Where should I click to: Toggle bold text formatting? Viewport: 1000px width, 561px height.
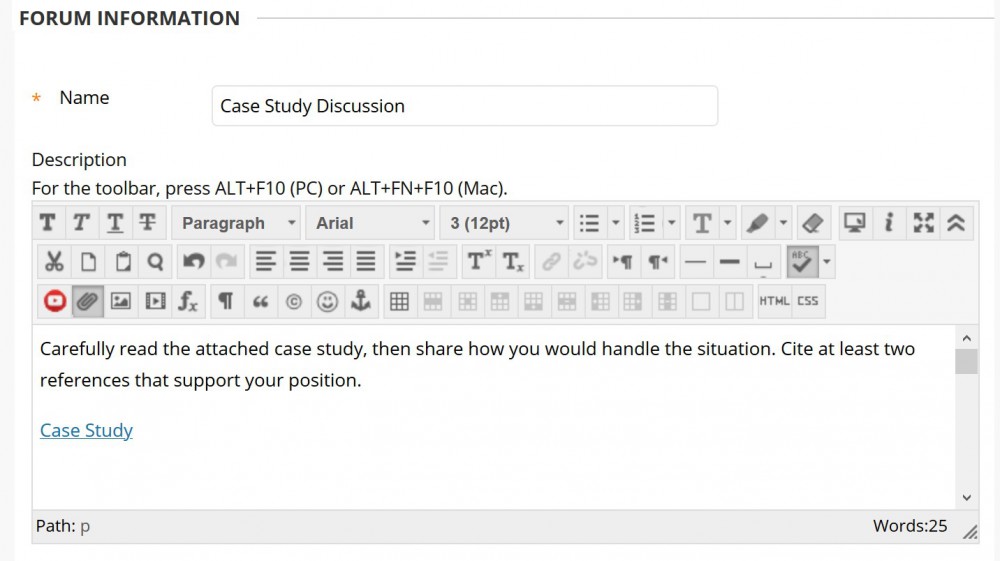(47, 223)
